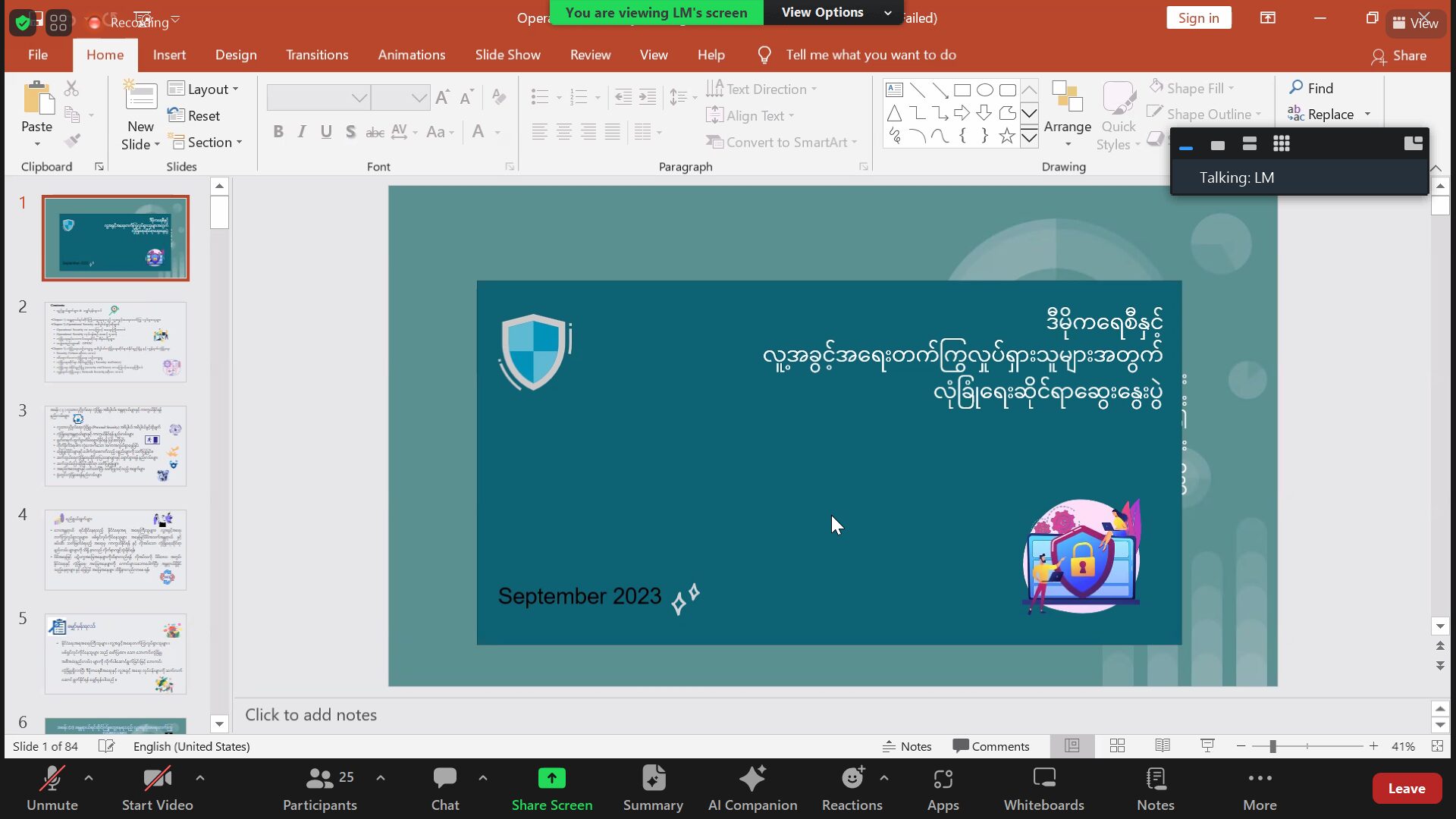Start Video in Zoom
Screen dimensions: 1456x819
(x=157, y=789)
